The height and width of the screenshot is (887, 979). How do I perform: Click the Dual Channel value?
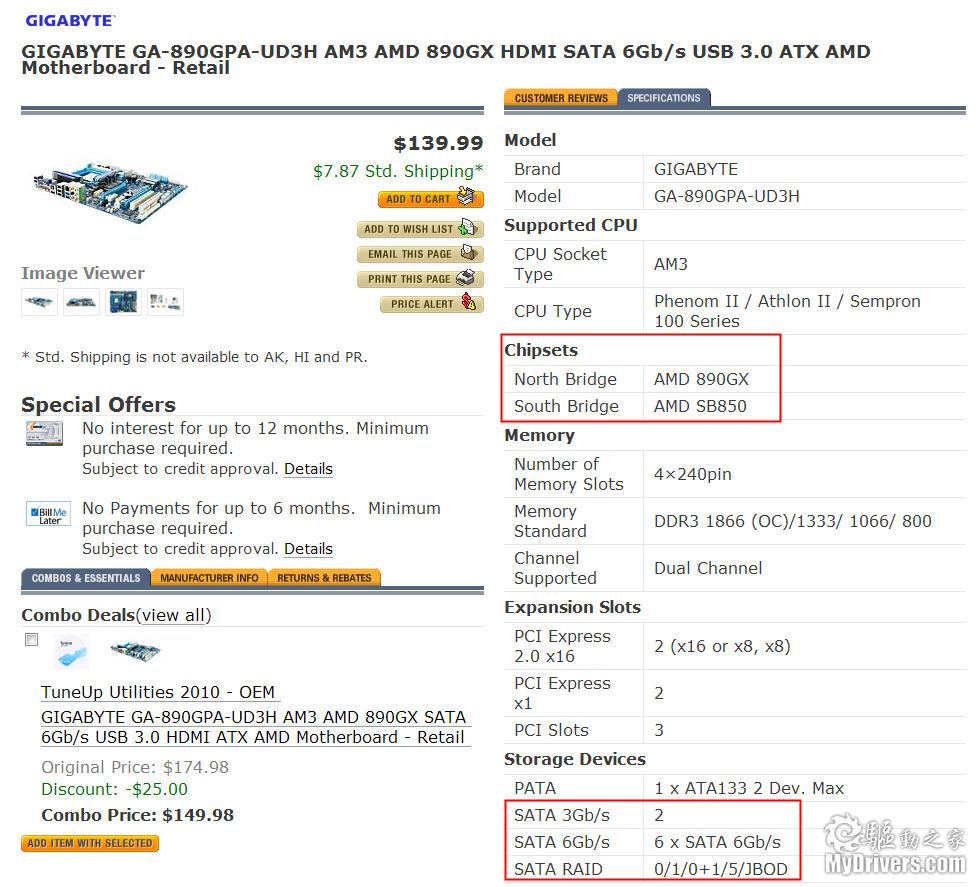click(x=708, y=569)
